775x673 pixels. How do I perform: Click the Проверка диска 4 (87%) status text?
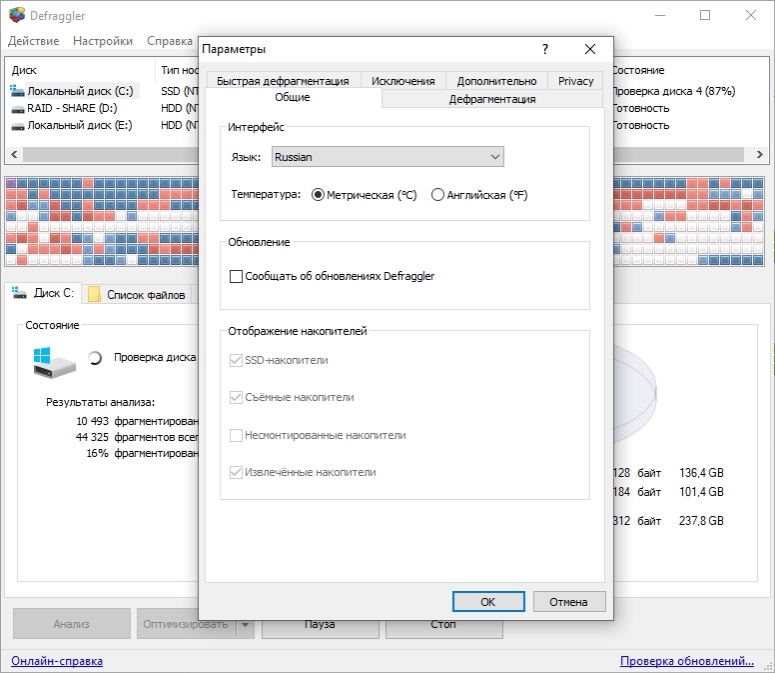[x=674, y=91]
